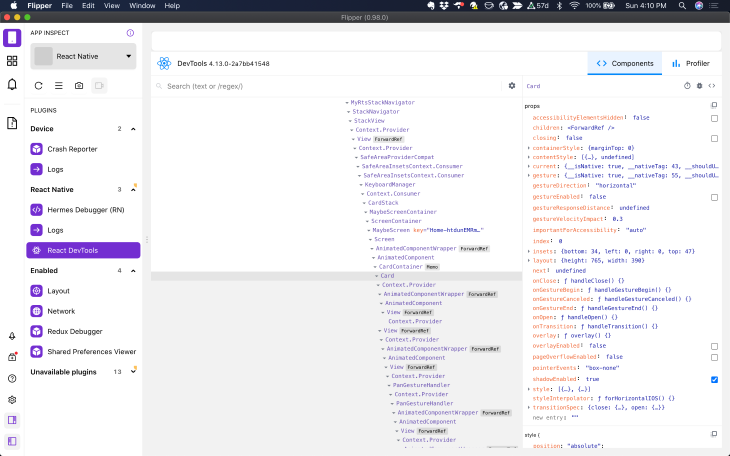The image size is (730, 456).
Task: Open React Native Logs plugin
Action: coord(83,230)
